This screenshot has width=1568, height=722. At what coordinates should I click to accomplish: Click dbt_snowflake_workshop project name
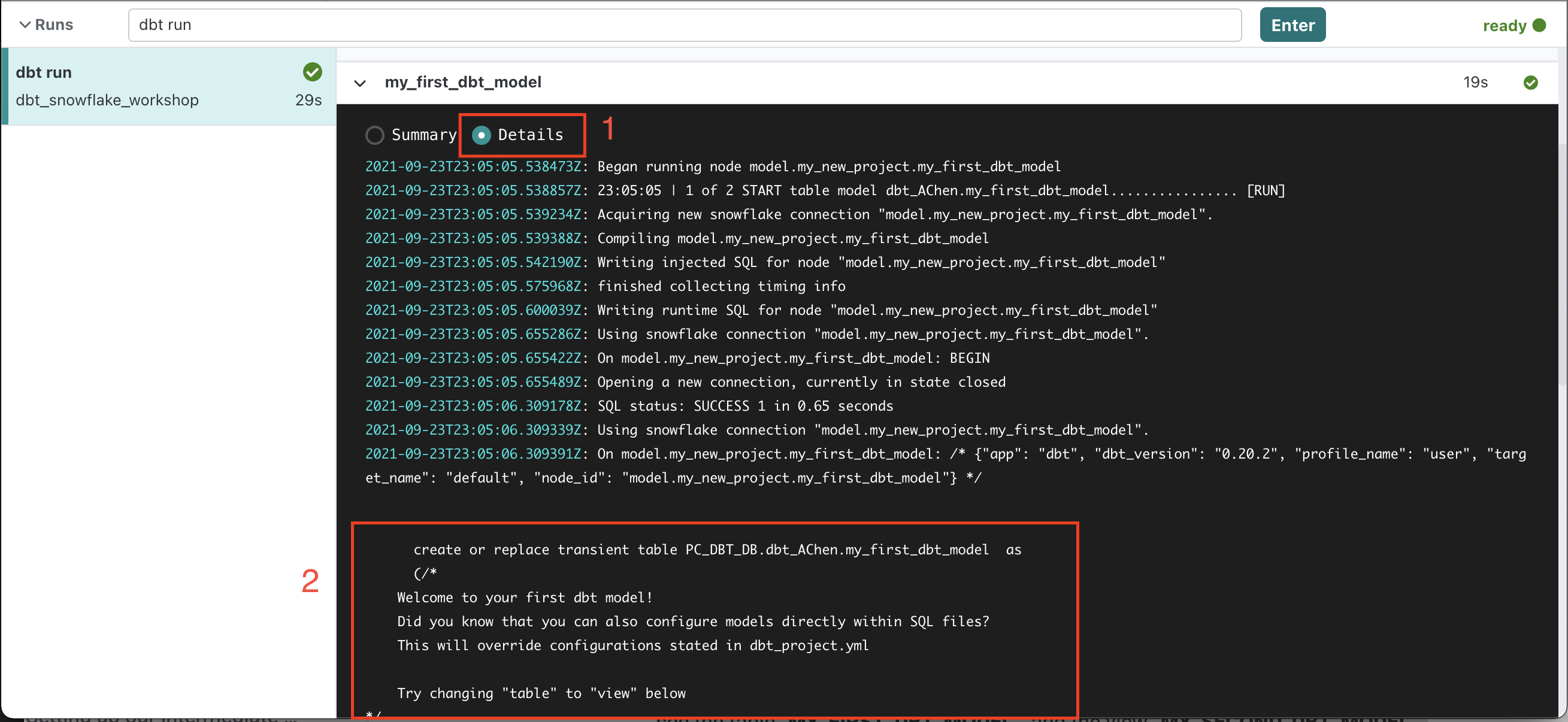tap(107, 100)
